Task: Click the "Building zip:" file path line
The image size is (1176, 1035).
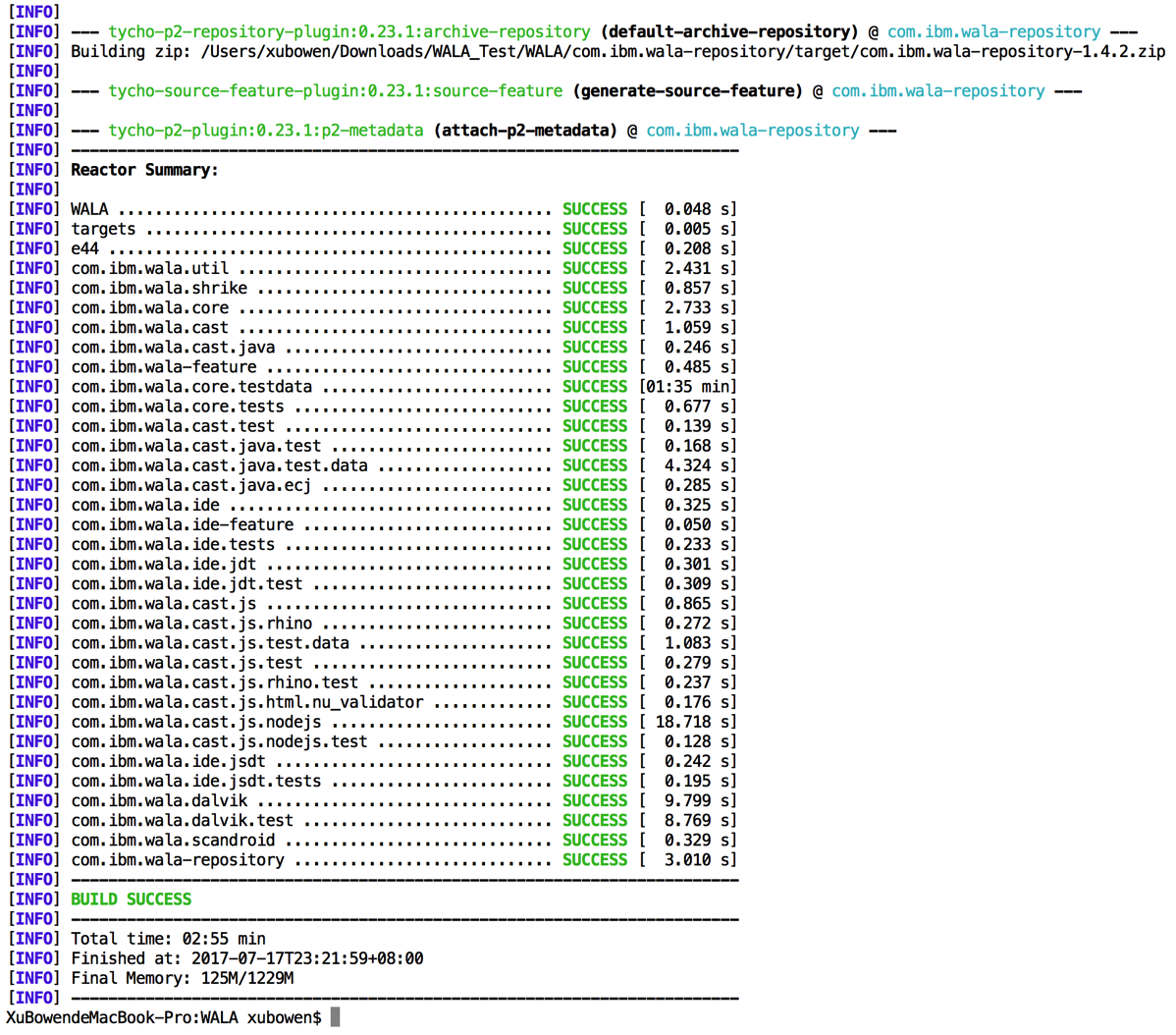Action: [618, 52]
